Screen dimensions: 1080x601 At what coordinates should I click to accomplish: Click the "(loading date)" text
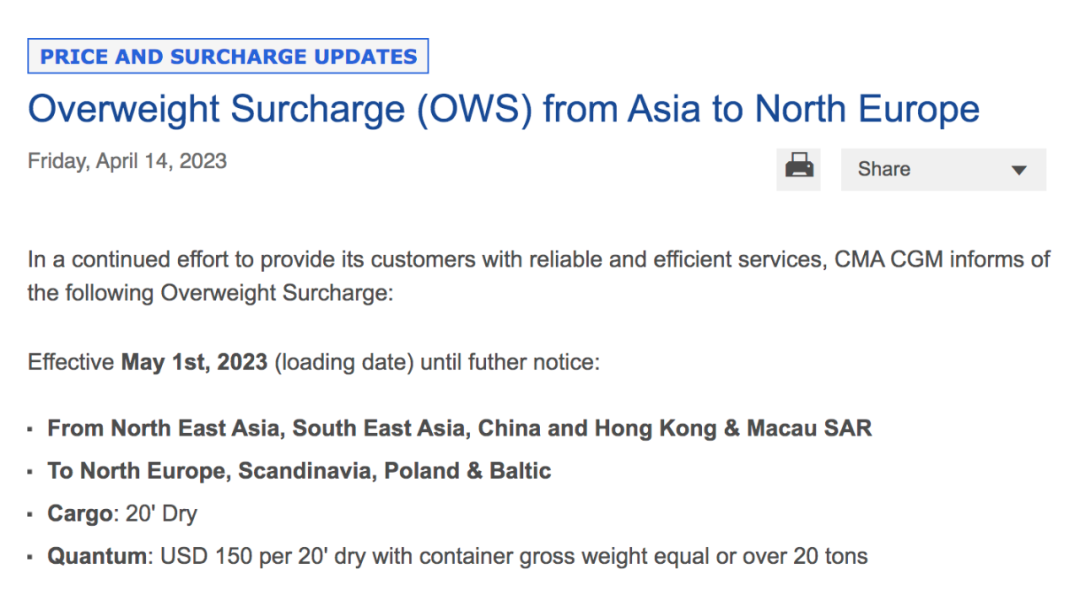coord(344,362)
